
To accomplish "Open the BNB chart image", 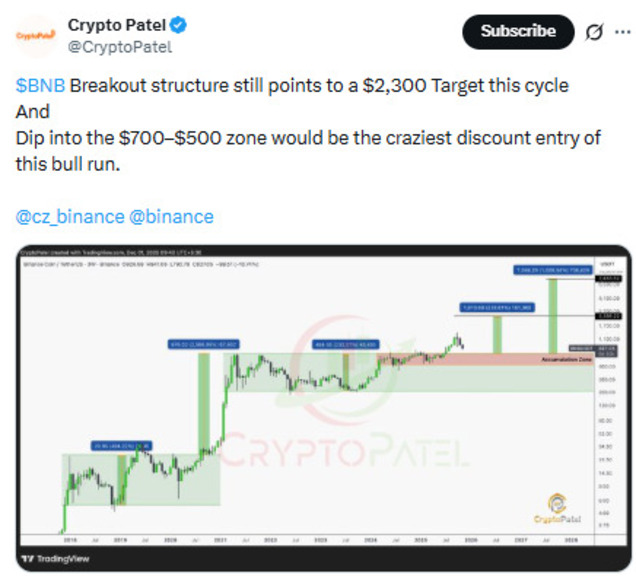I will 318,400.
